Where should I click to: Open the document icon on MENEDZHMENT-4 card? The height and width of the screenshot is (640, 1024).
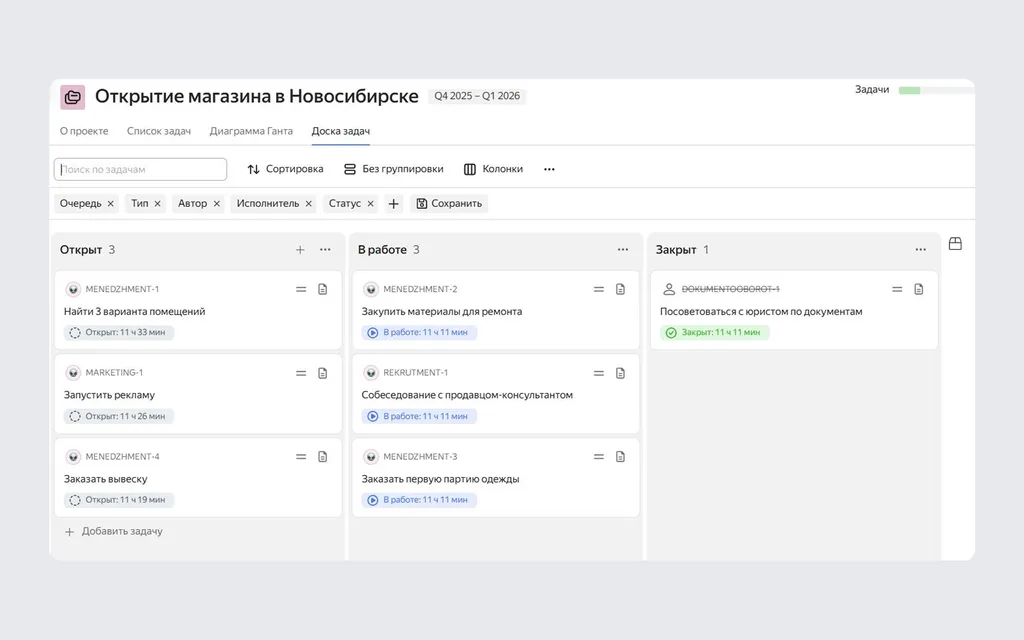click(323, 456)
